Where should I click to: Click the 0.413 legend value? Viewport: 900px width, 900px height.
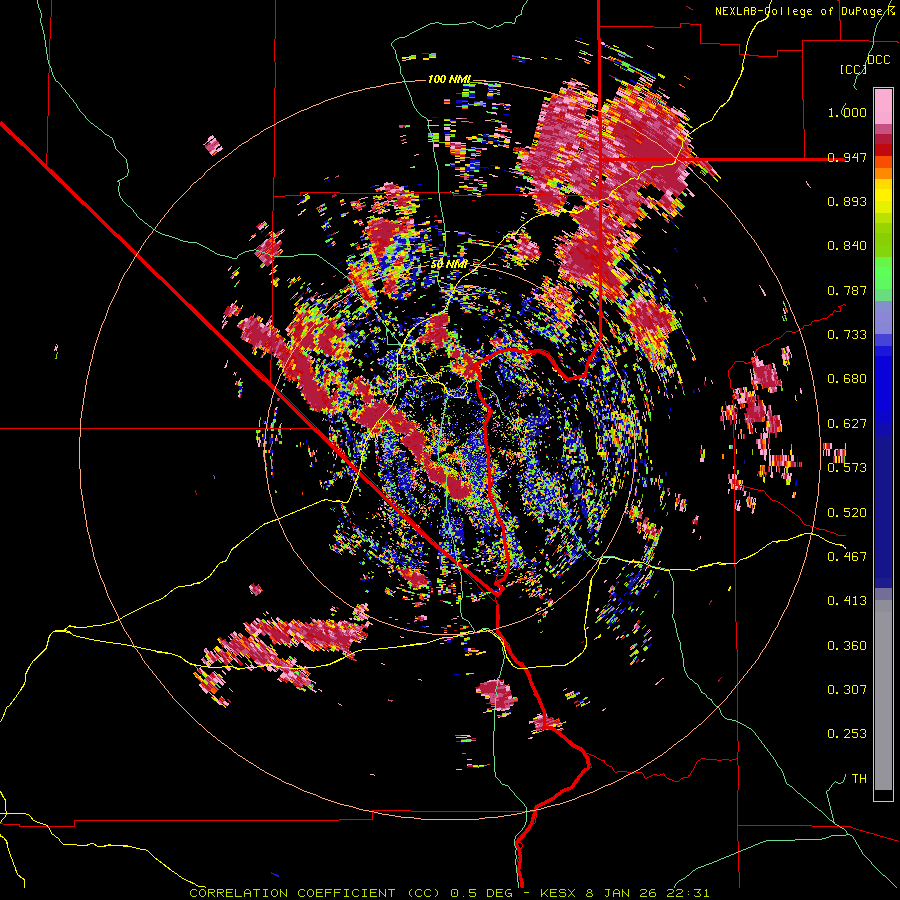pos(847,600)
